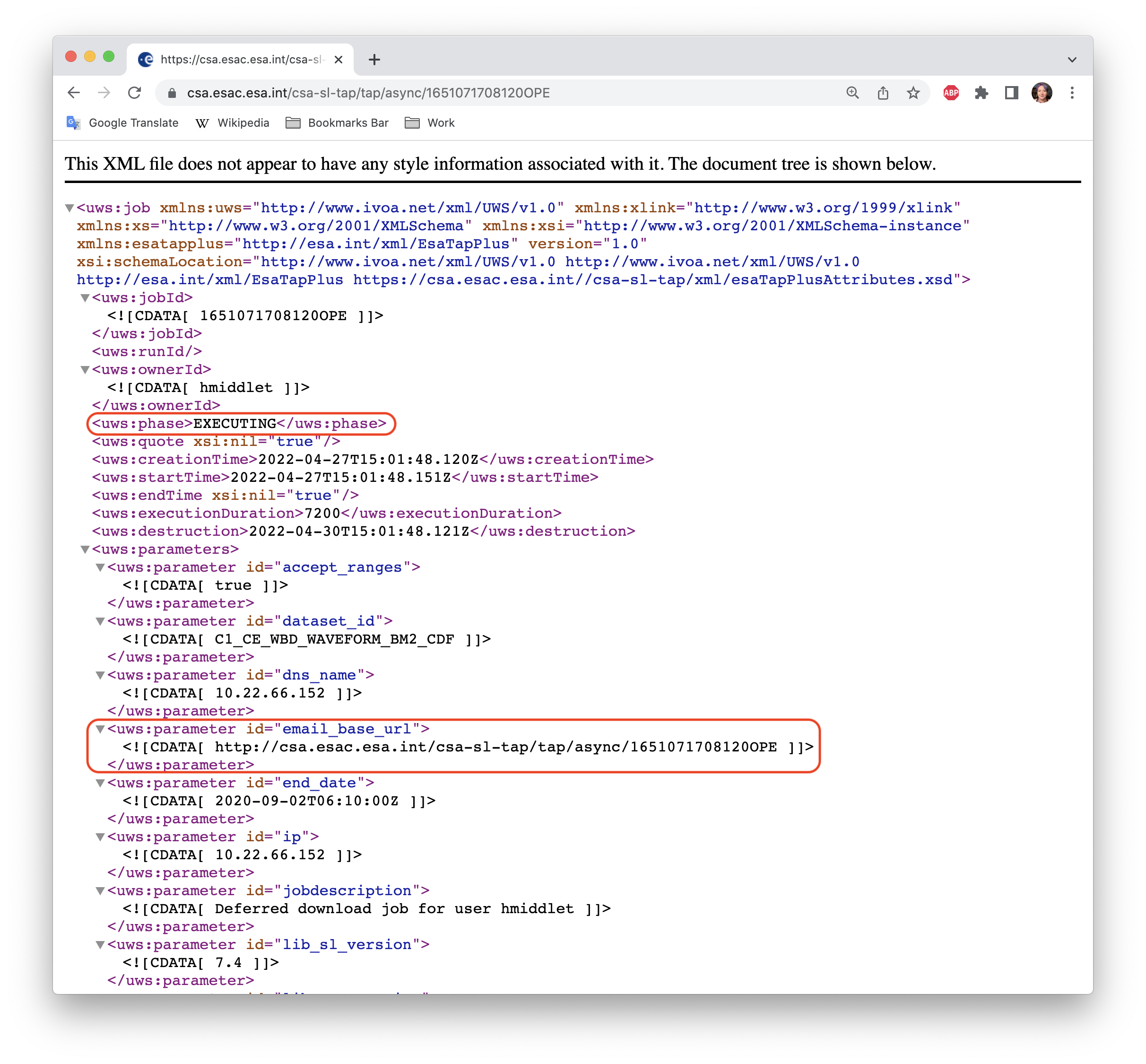Click the hmiddlet owner CDATA text

pyautogui.click(x=236, y=387)
